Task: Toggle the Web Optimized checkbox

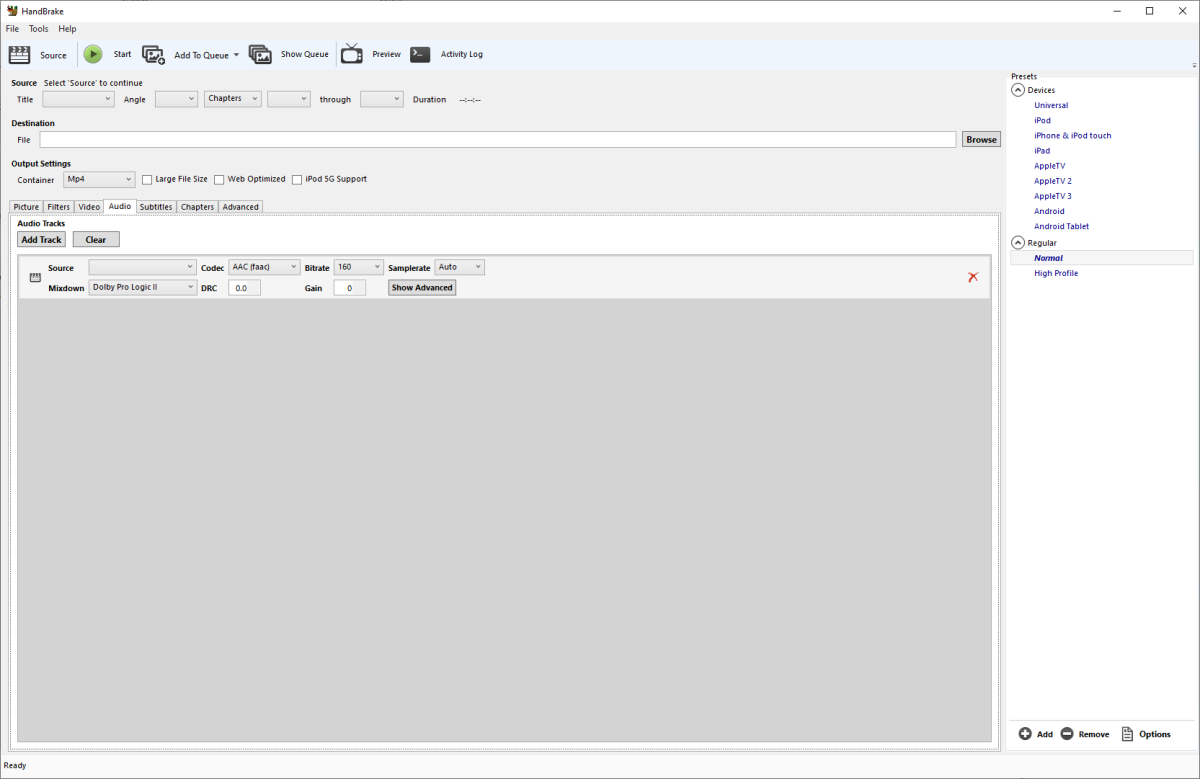Action: 219,180
